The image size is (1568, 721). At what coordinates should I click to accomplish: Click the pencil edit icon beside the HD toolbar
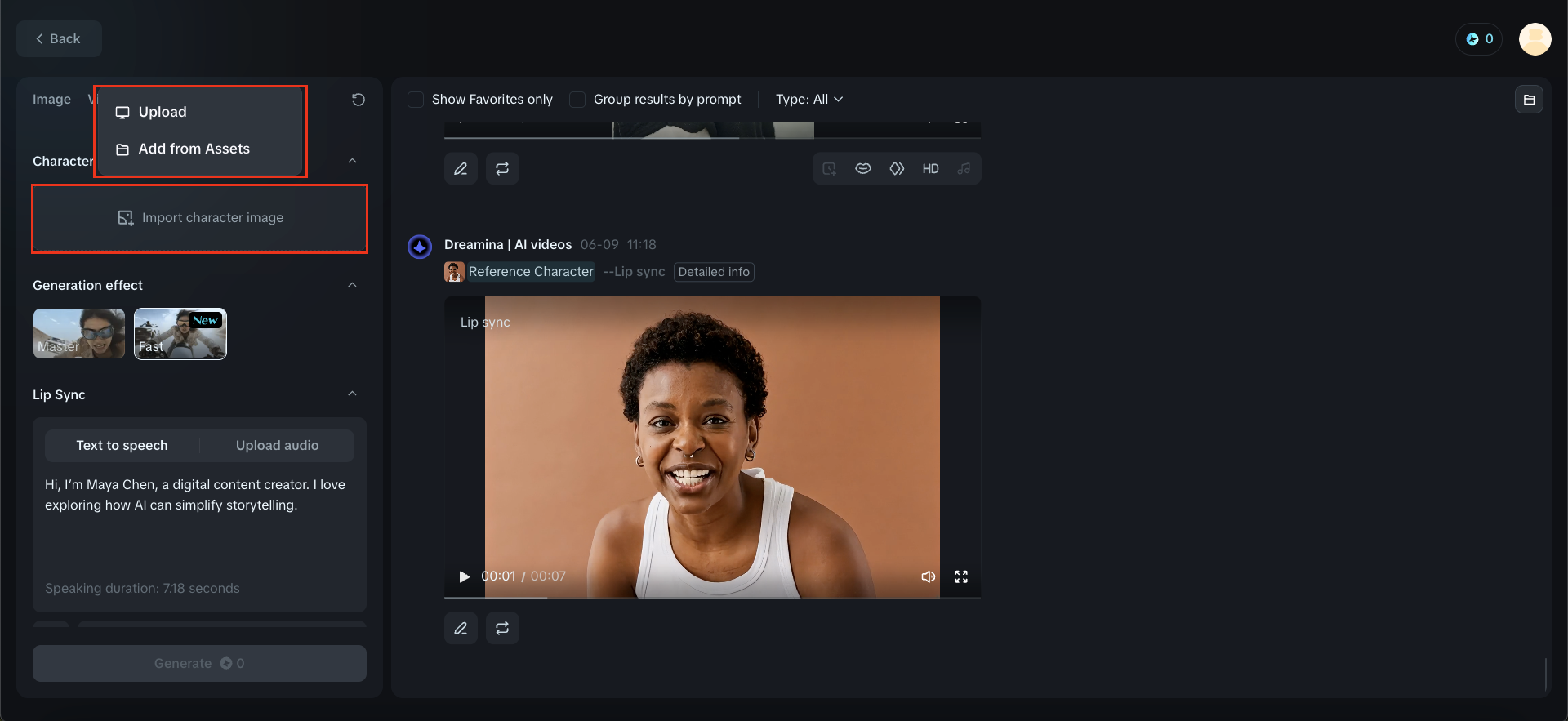click(461, 169)
